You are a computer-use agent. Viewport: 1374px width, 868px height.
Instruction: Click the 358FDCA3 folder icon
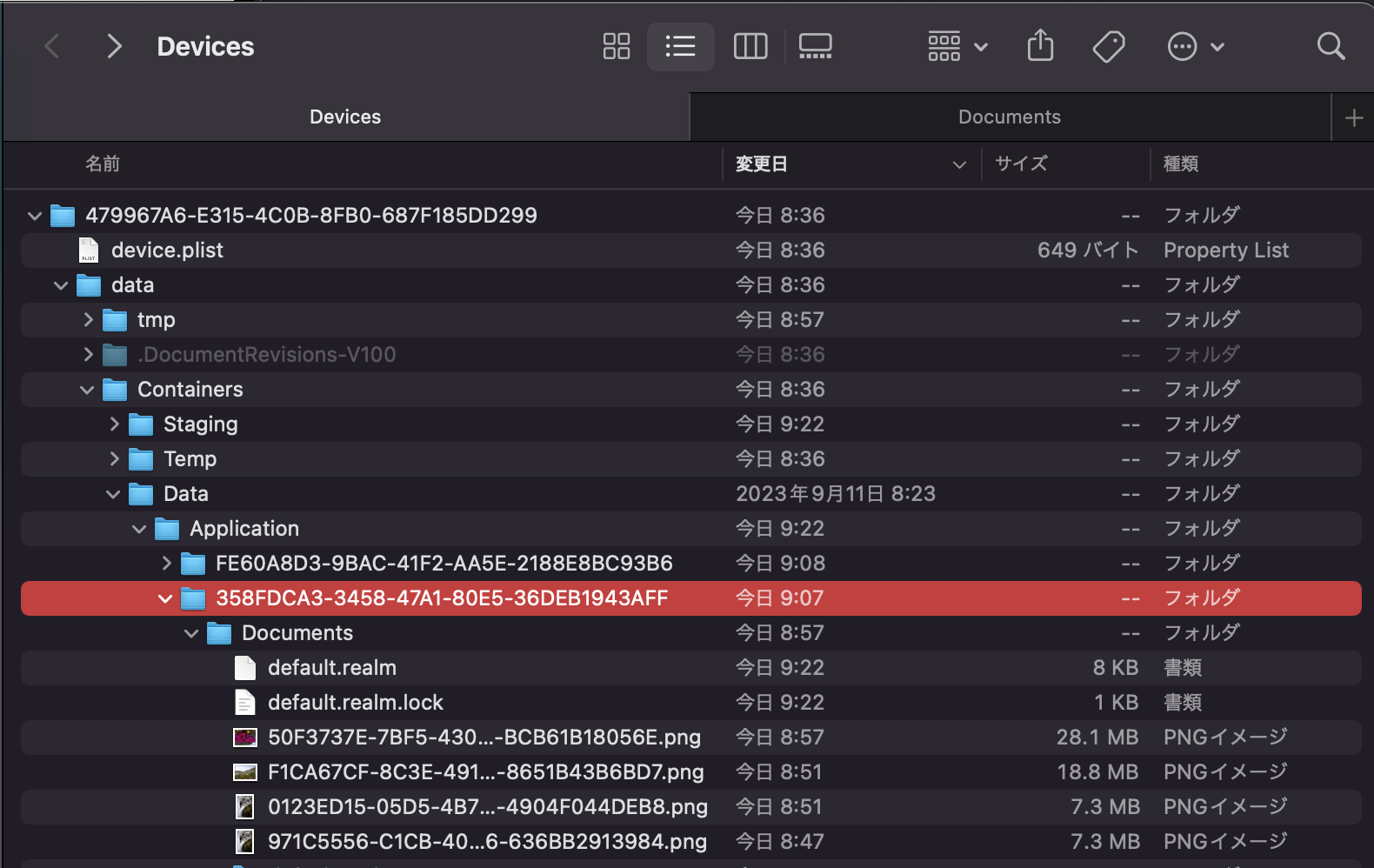coord(193,598)
